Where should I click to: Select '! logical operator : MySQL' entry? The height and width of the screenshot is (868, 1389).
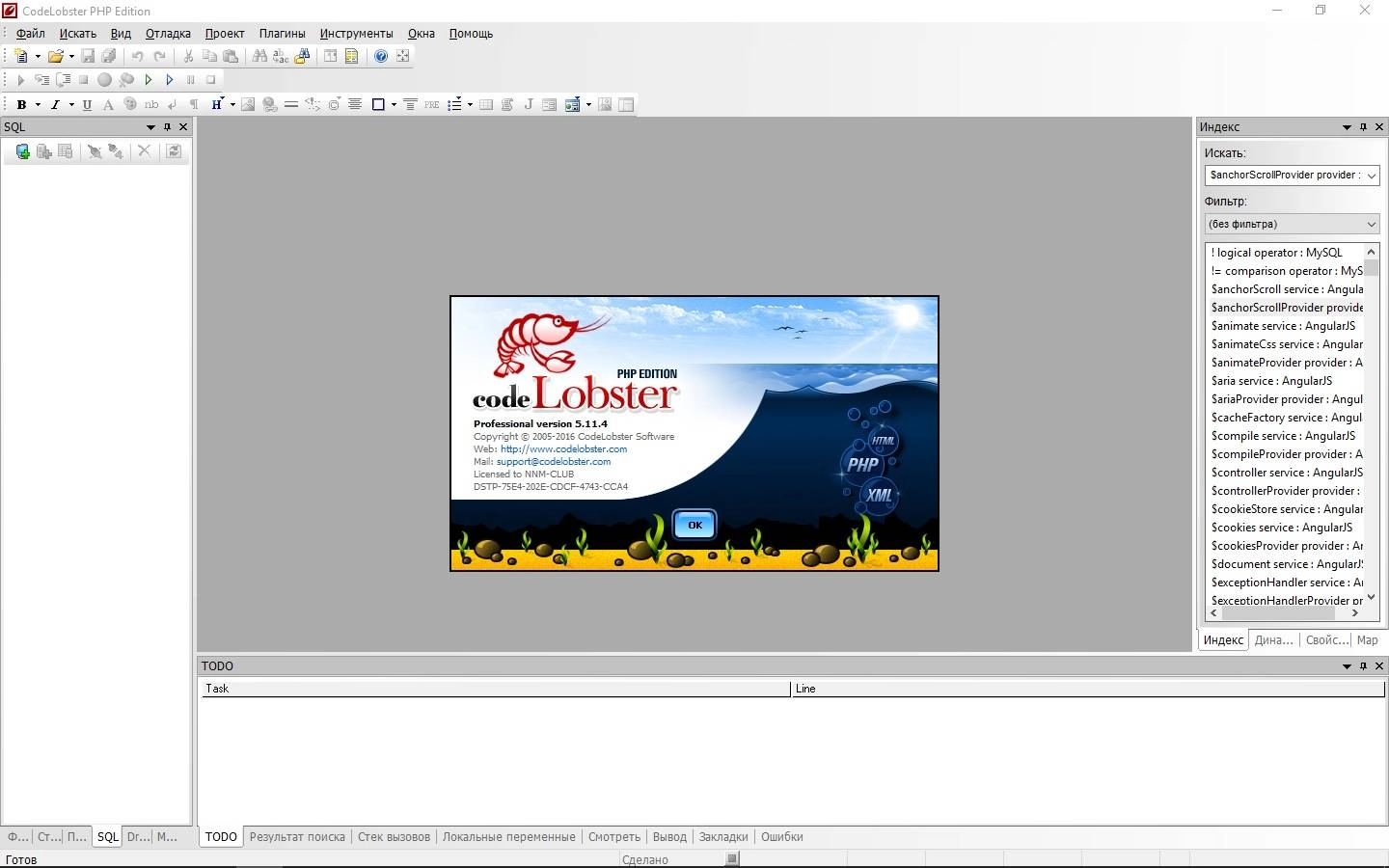[x=1286, y=253]
